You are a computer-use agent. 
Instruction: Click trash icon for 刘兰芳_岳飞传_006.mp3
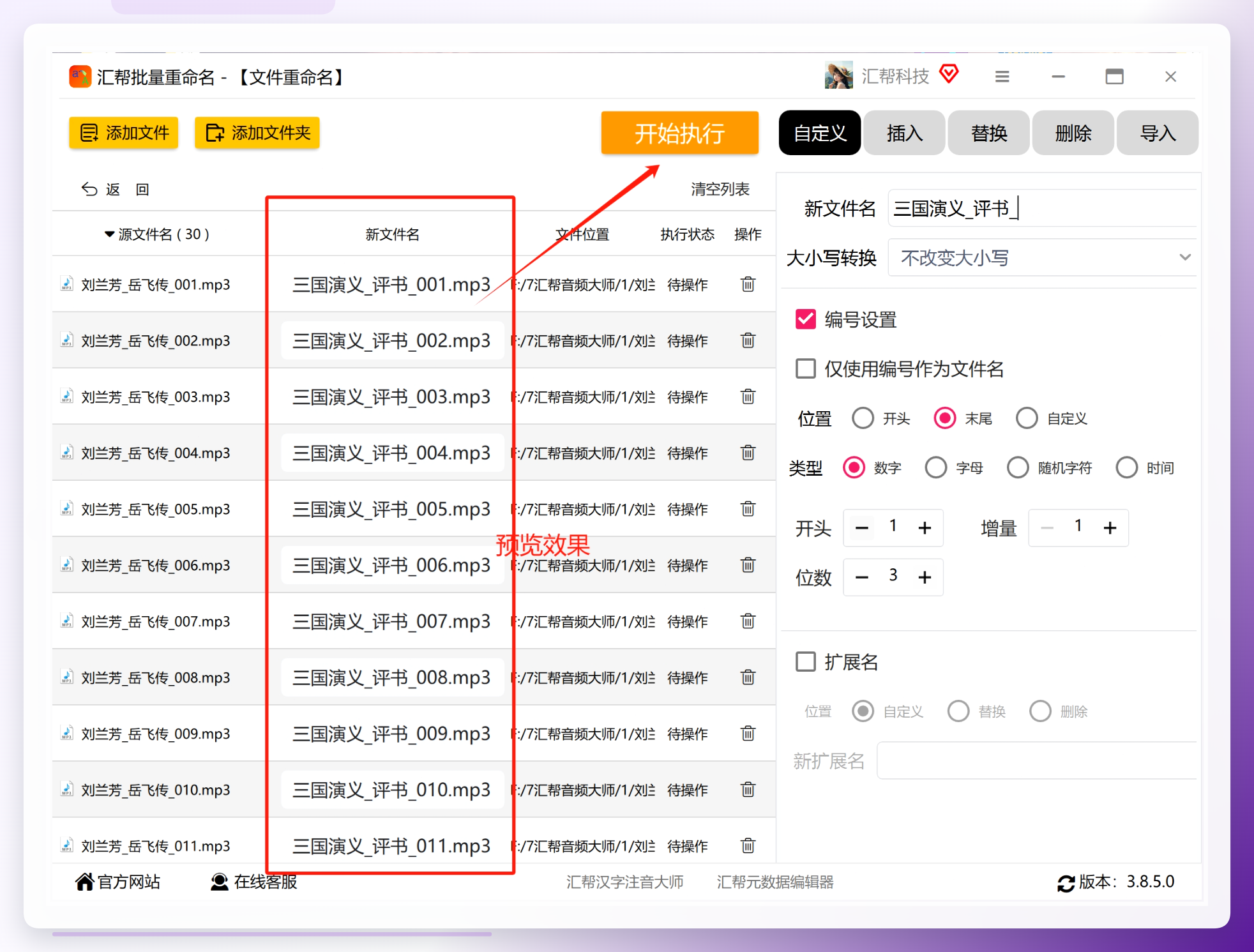coord(748,565)
